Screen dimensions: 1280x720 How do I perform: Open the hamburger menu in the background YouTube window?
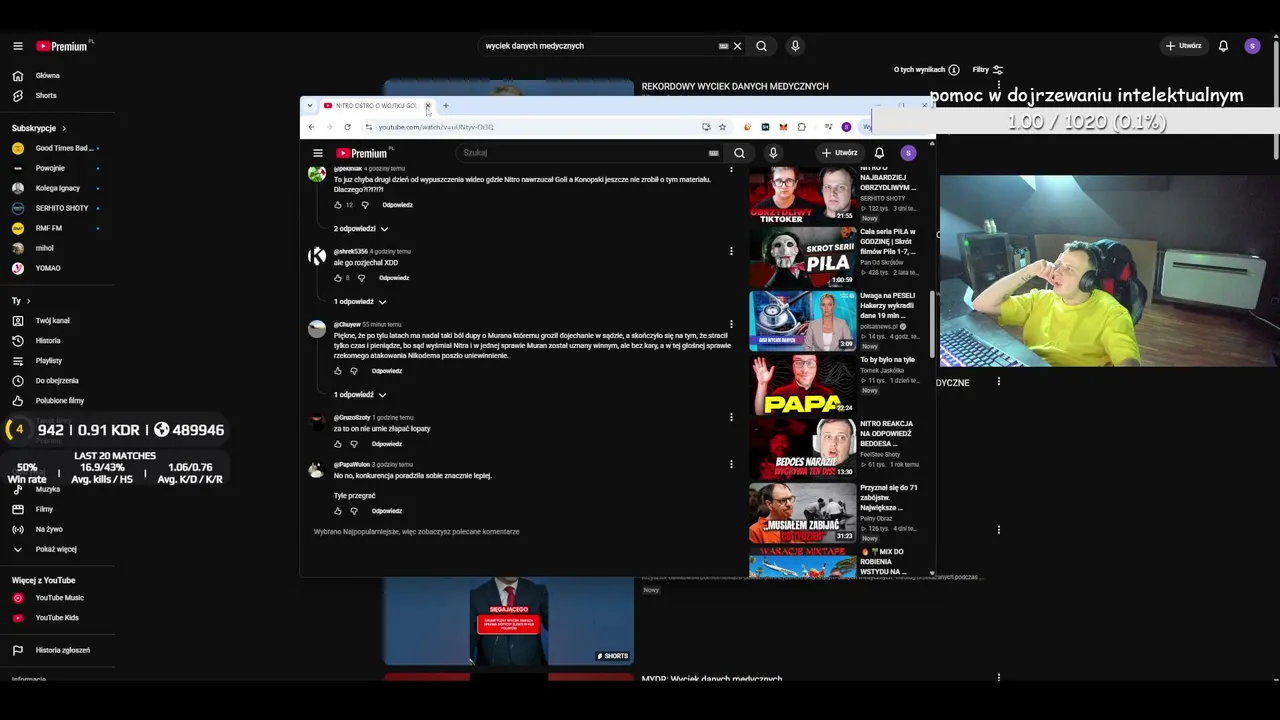point(17,46)
